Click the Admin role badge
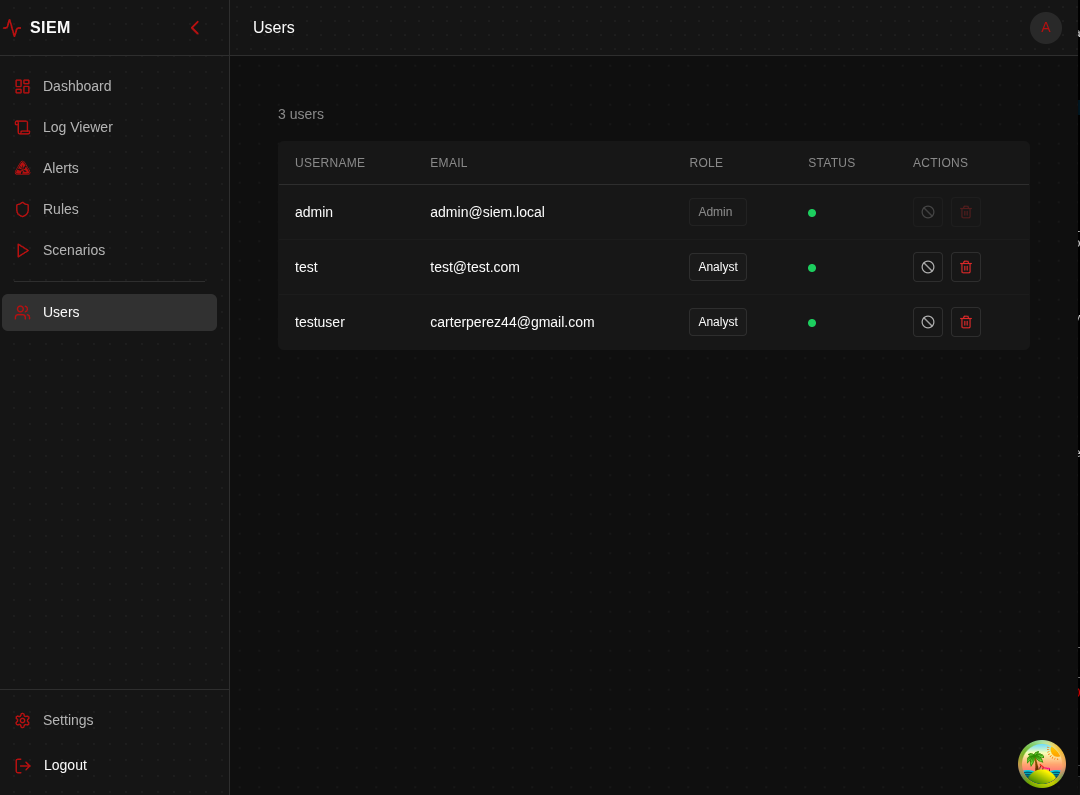1080x795 pixels. point(718,212)
